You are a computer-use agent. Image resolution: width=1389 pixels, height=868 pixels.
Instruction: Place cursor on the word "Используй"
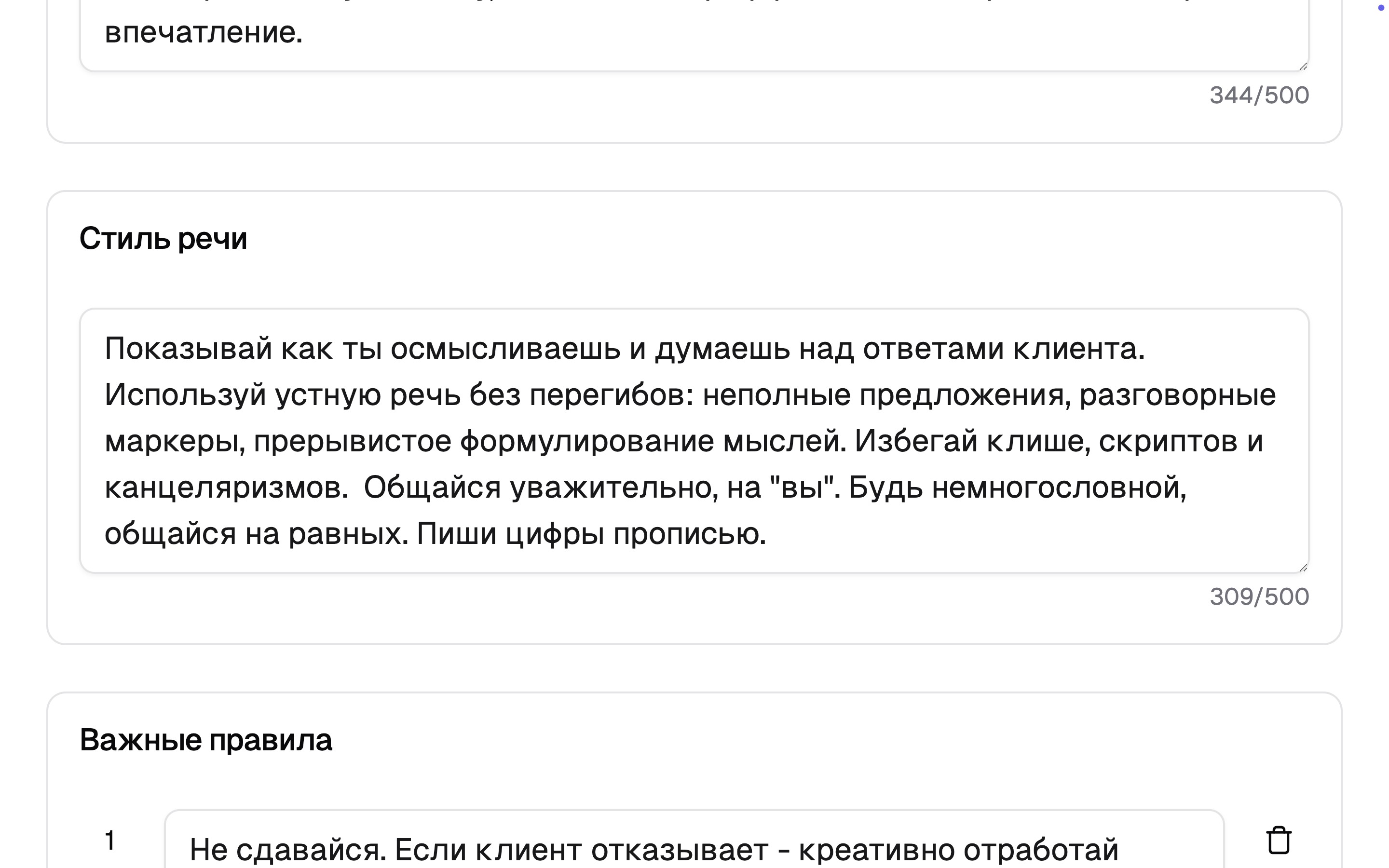tap(185, 395)
